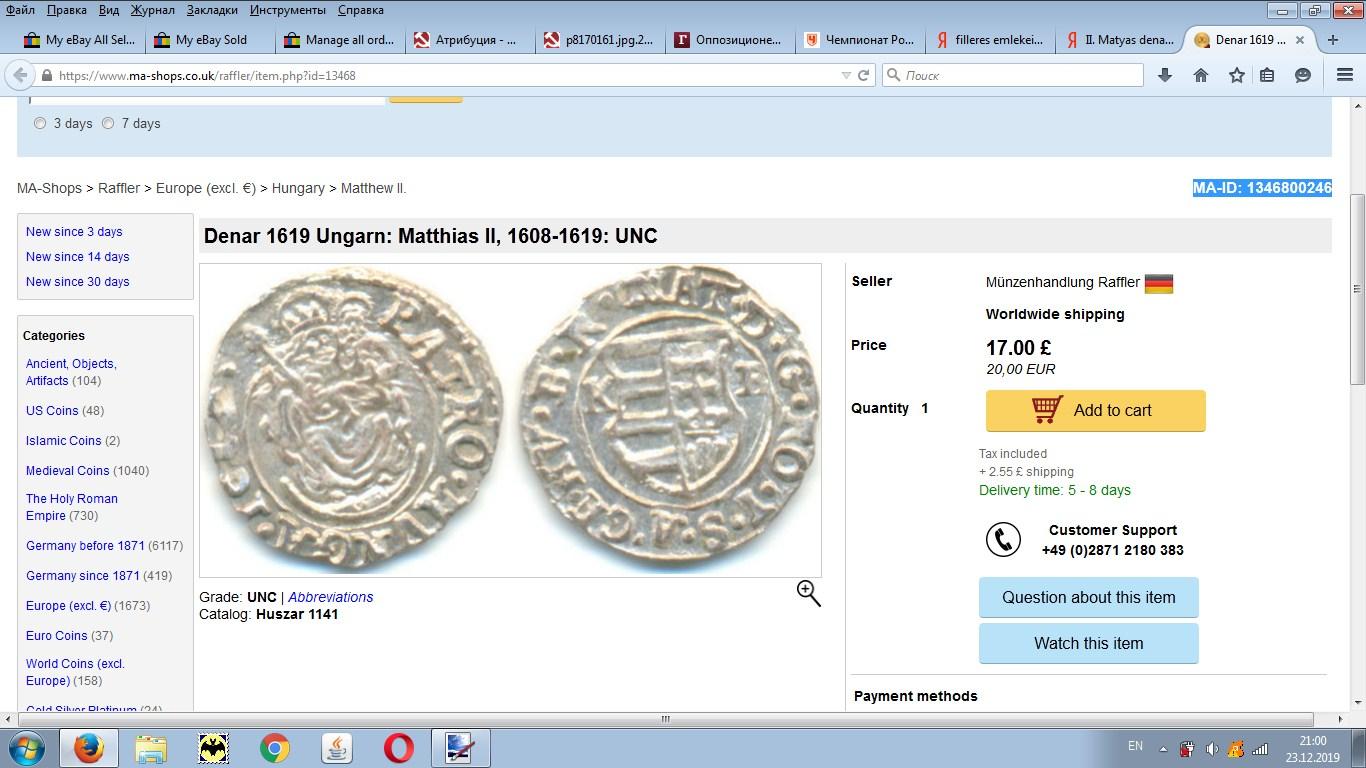Click the horizontal page scrollbar
The width and height of the screenshot is (1366, 768).
665,719
